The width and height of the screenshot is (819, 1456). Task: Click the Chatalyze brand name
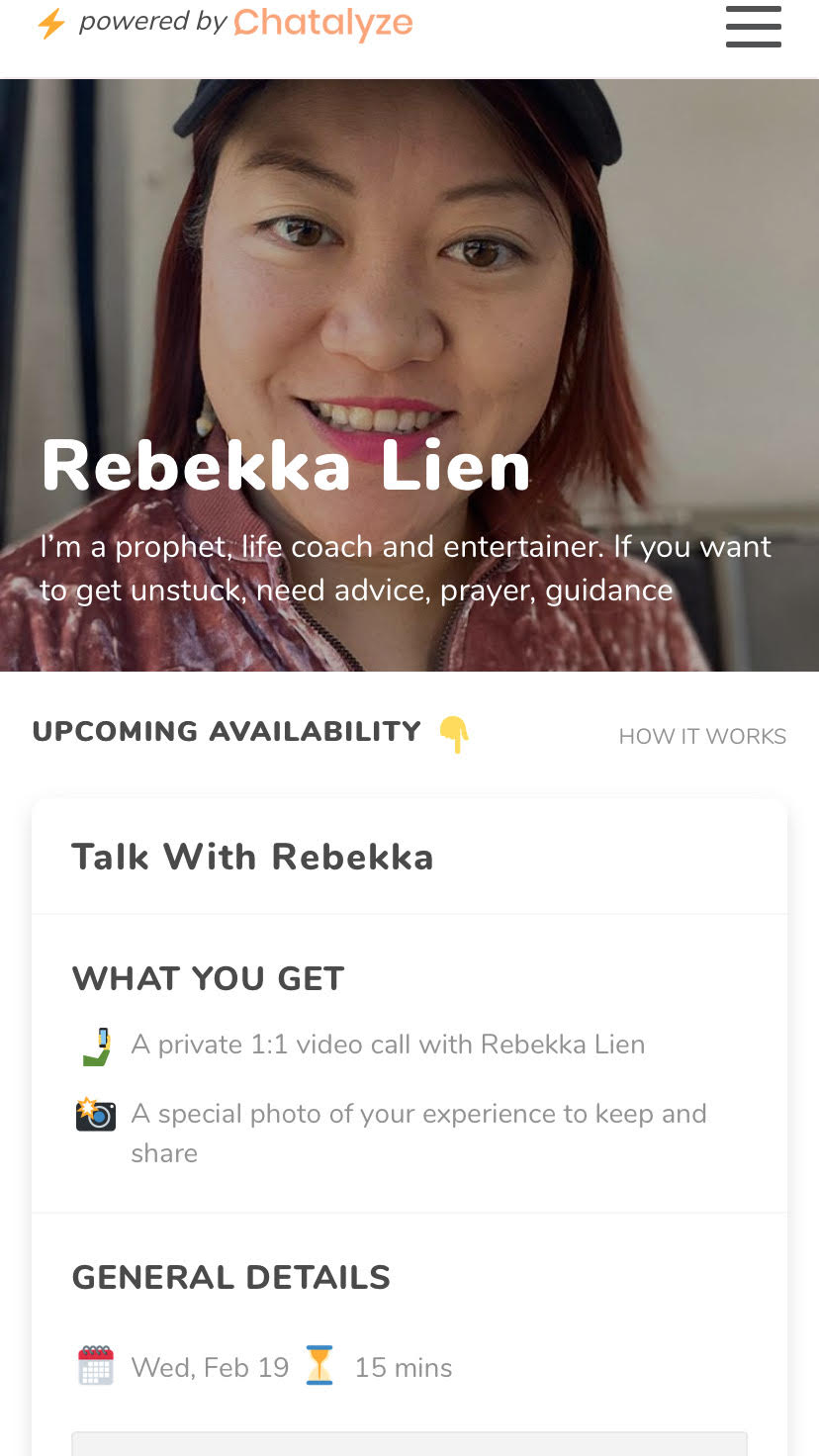click(323, 24)
